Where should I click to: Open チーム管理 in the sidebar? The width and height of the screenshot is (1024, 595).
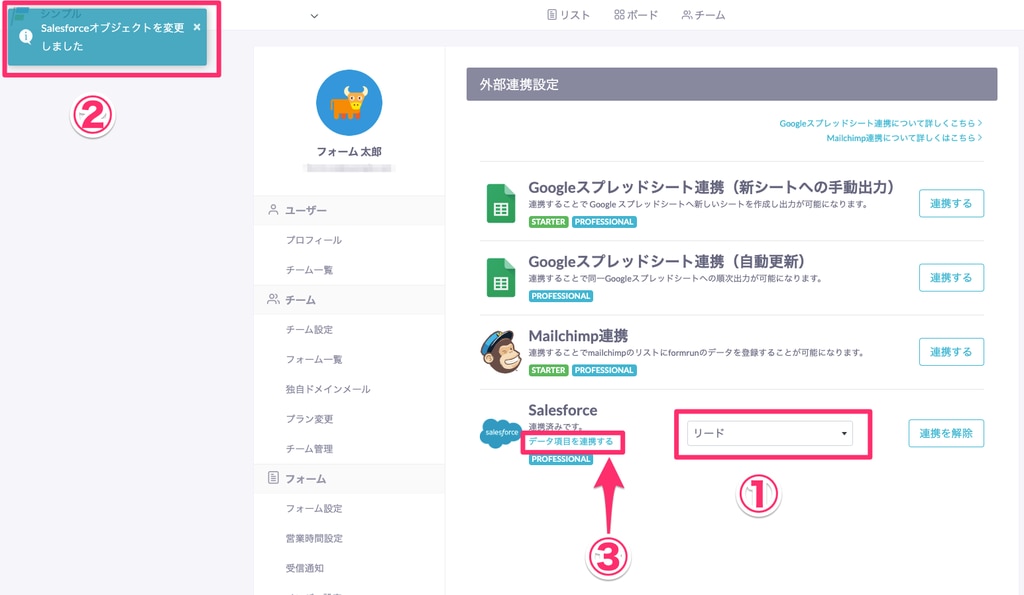309,449
